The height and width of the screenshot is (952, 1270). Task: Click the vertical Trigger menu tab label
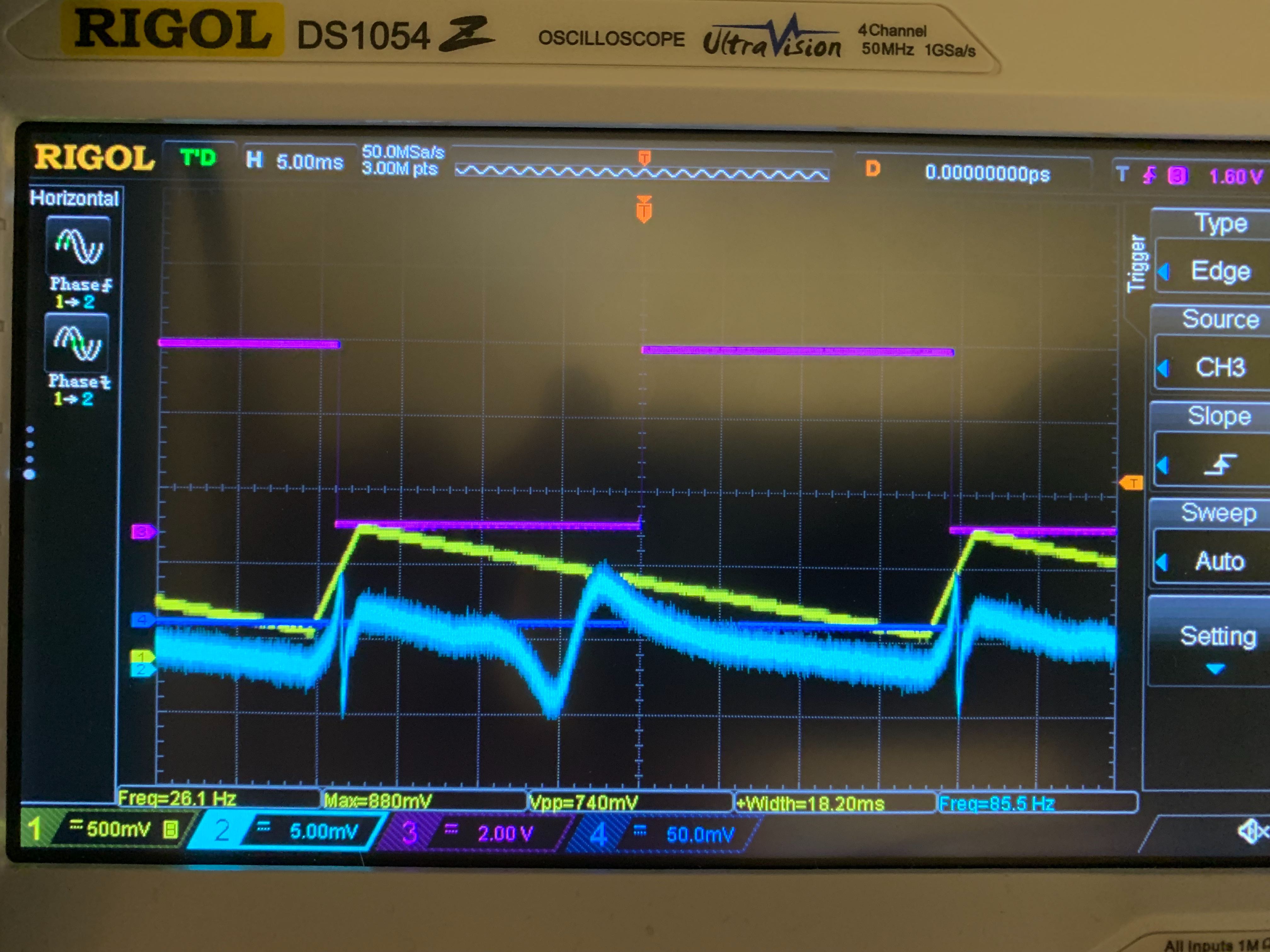tap(1136, 263)
